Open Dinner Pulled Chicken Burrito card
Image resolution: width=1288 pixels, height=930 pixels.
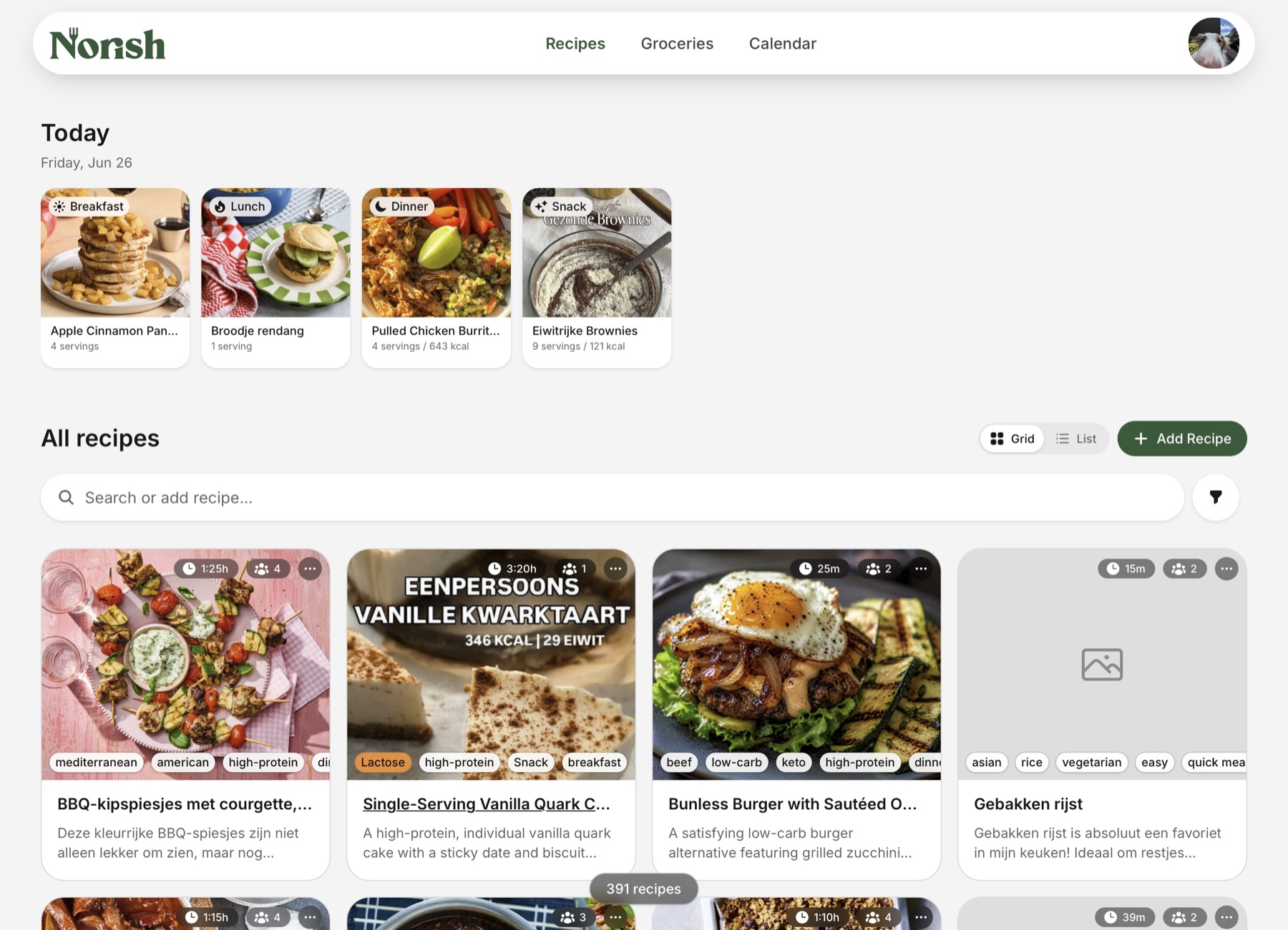coord(436,278)
